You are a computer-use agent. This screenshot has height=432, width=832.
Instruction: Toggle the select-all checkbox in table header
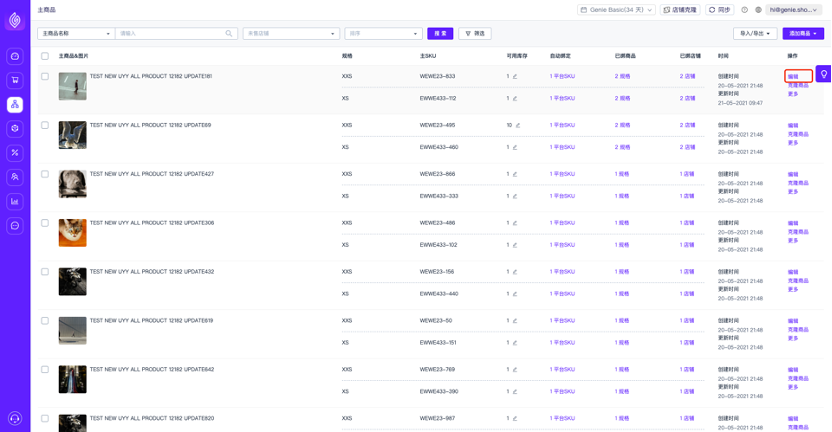(x=45, y=56)
